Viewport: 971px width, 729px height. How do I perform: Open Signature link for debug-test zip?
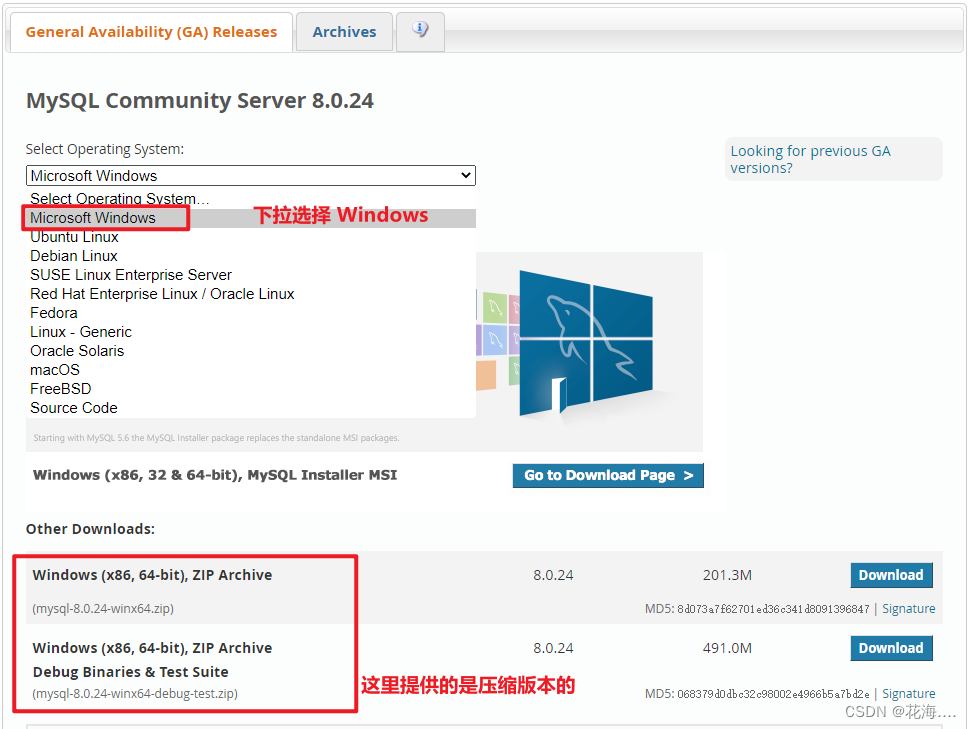[x=908, y=694]
